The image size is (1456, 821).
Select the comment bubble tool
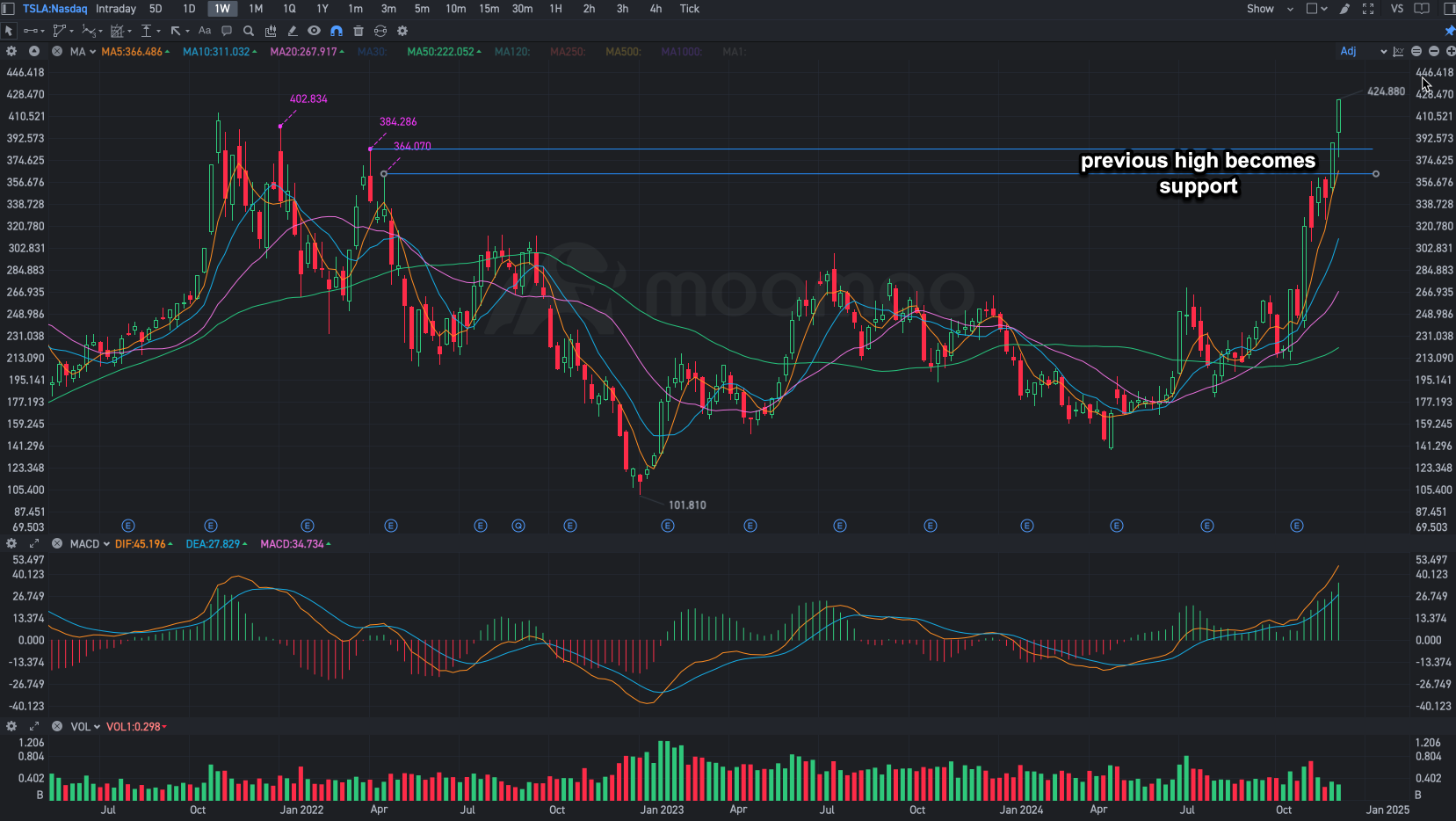(x=227, y=31)
